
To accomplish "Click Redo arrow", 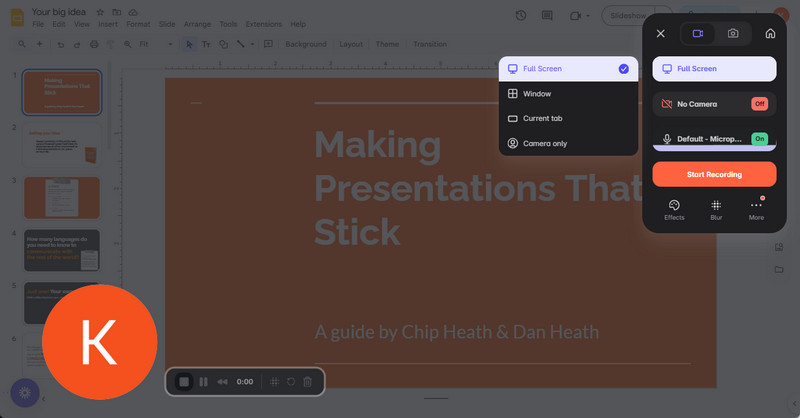I will 77,44.
